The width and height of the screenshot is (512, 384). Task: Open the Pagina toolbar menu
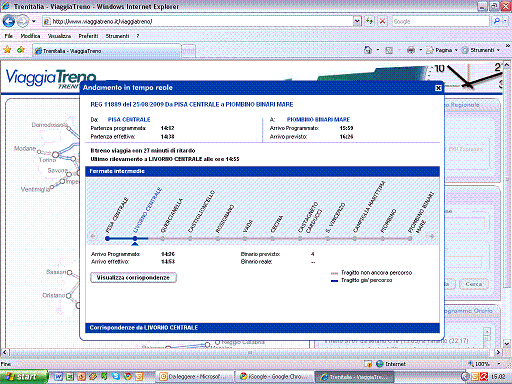[442, 50]
